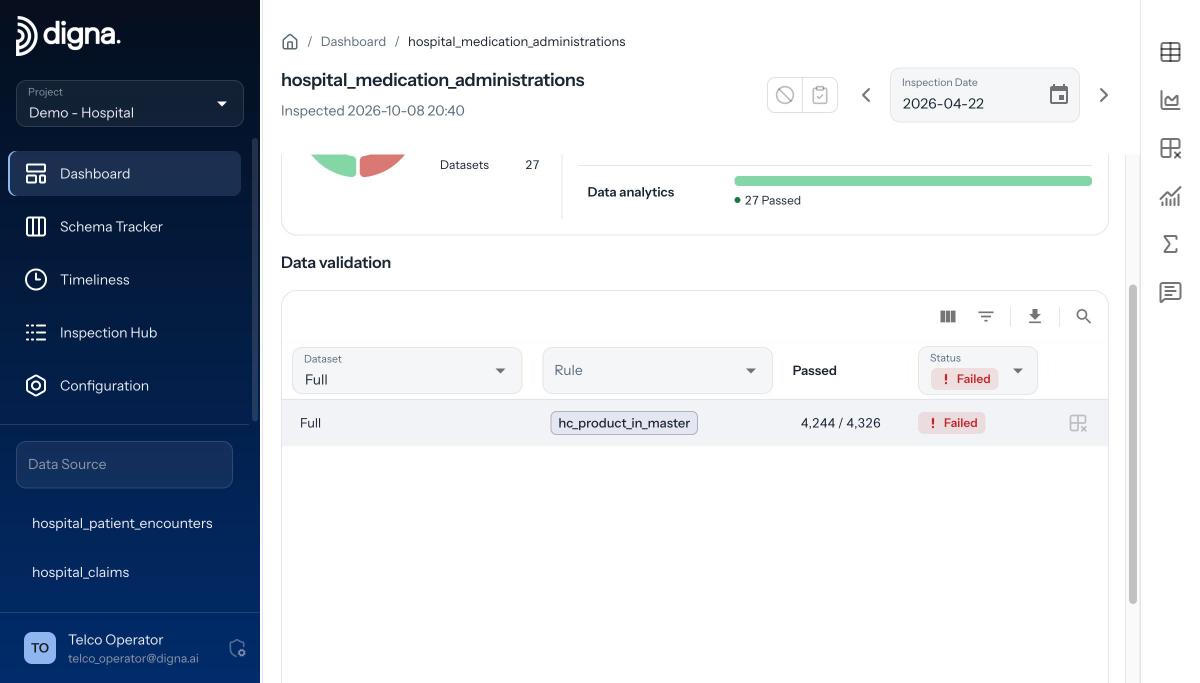Click the TO user avatar
1200x683 pixels.
point(40,648)
